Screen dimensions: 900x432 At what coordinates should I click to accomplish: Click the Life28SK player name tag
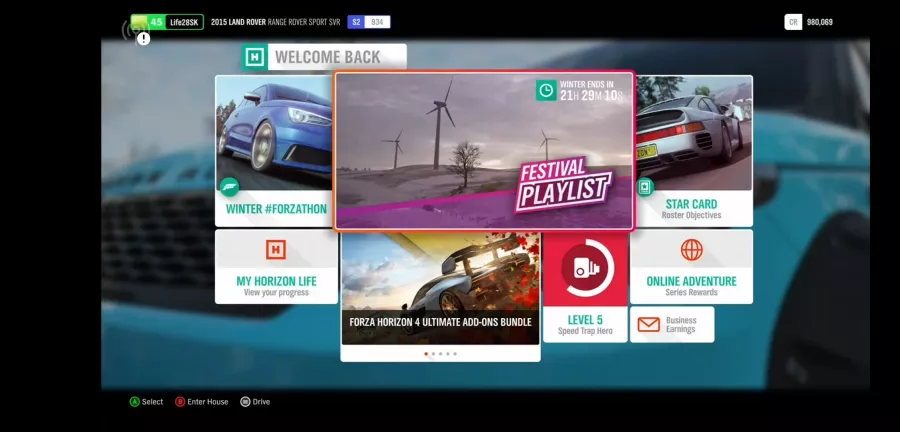[x=184, y=22]
